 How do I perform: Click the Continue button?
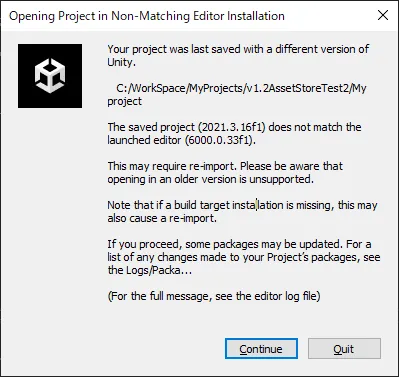261,349
